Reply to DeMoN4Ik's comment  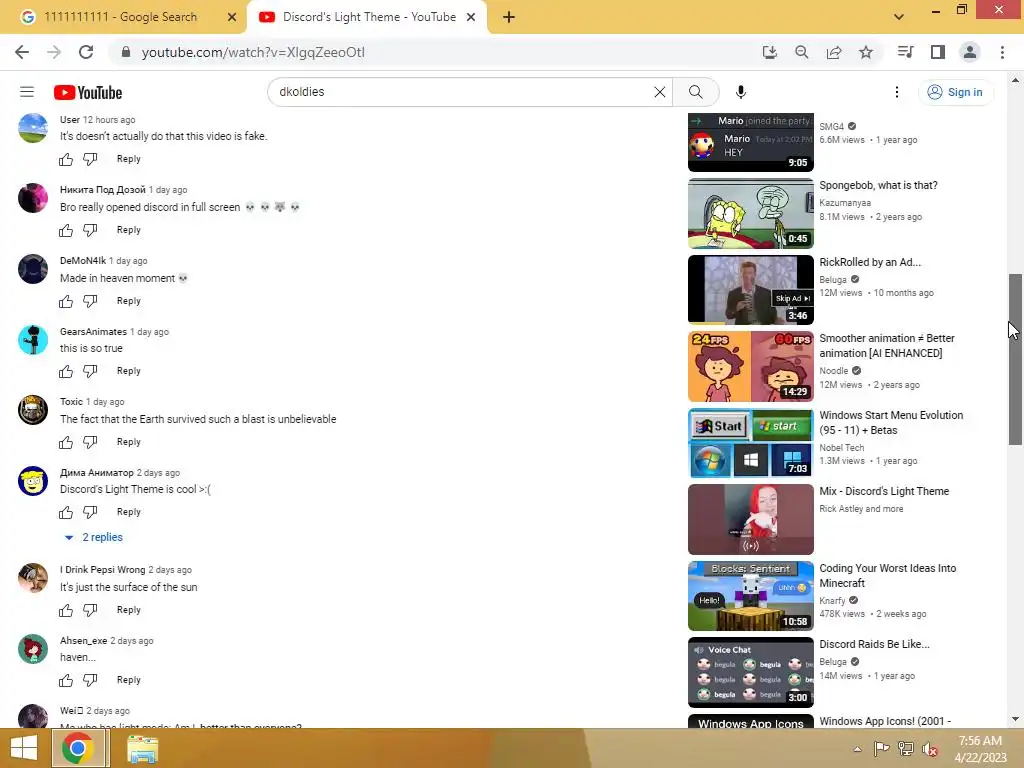(129, 301)
